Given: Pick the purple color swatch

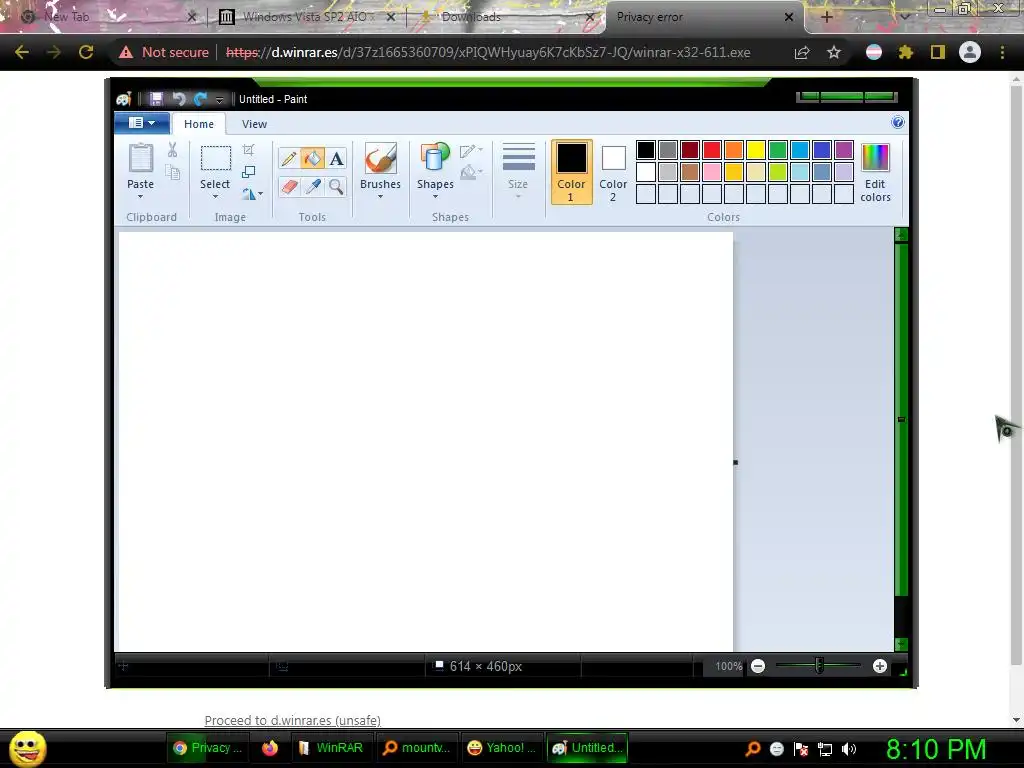Looking at the screenshot, I should 844,150.
